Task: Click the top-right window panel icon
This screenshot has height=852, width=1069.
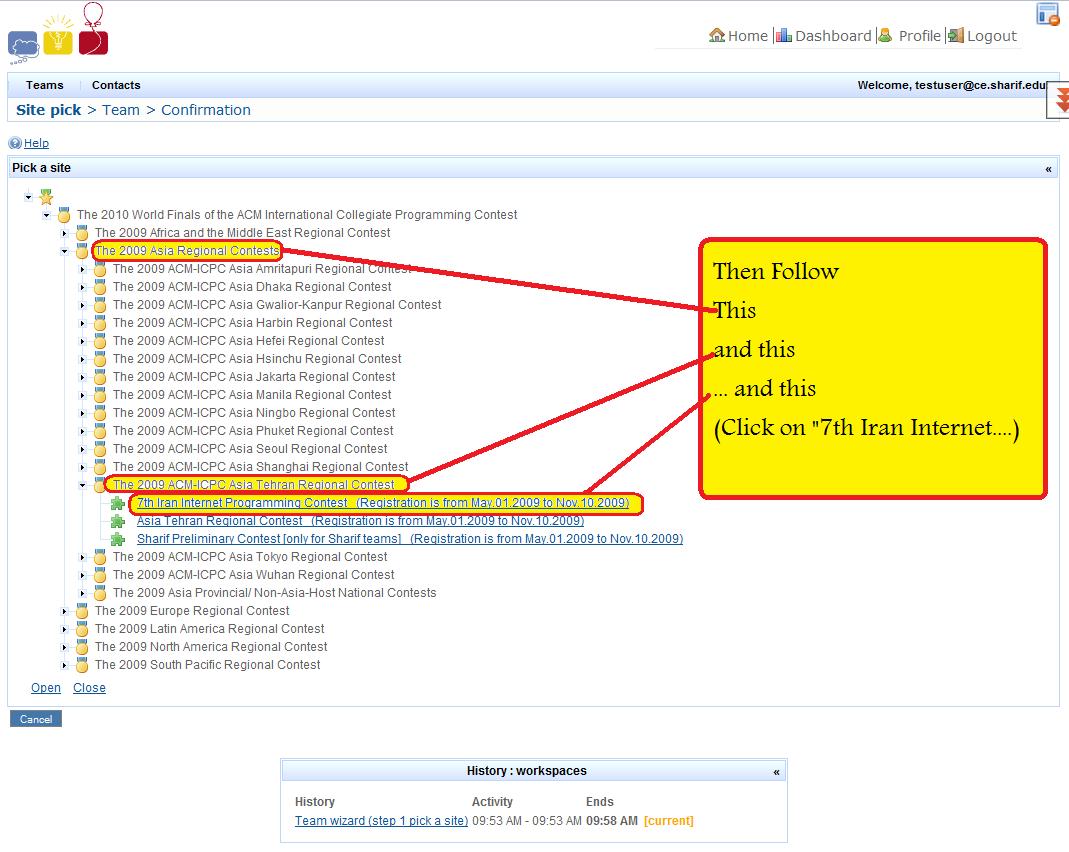Action: [1047, 14]
